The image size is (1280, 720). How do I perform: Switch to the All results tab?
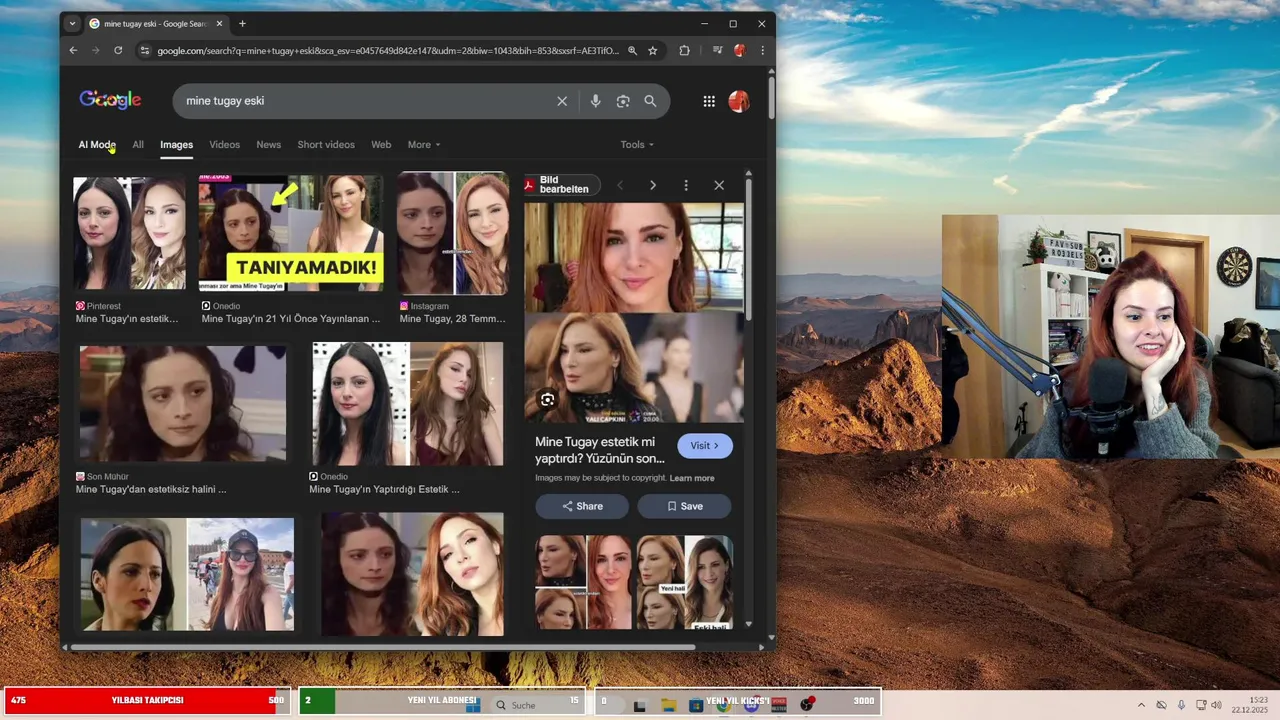138,145
